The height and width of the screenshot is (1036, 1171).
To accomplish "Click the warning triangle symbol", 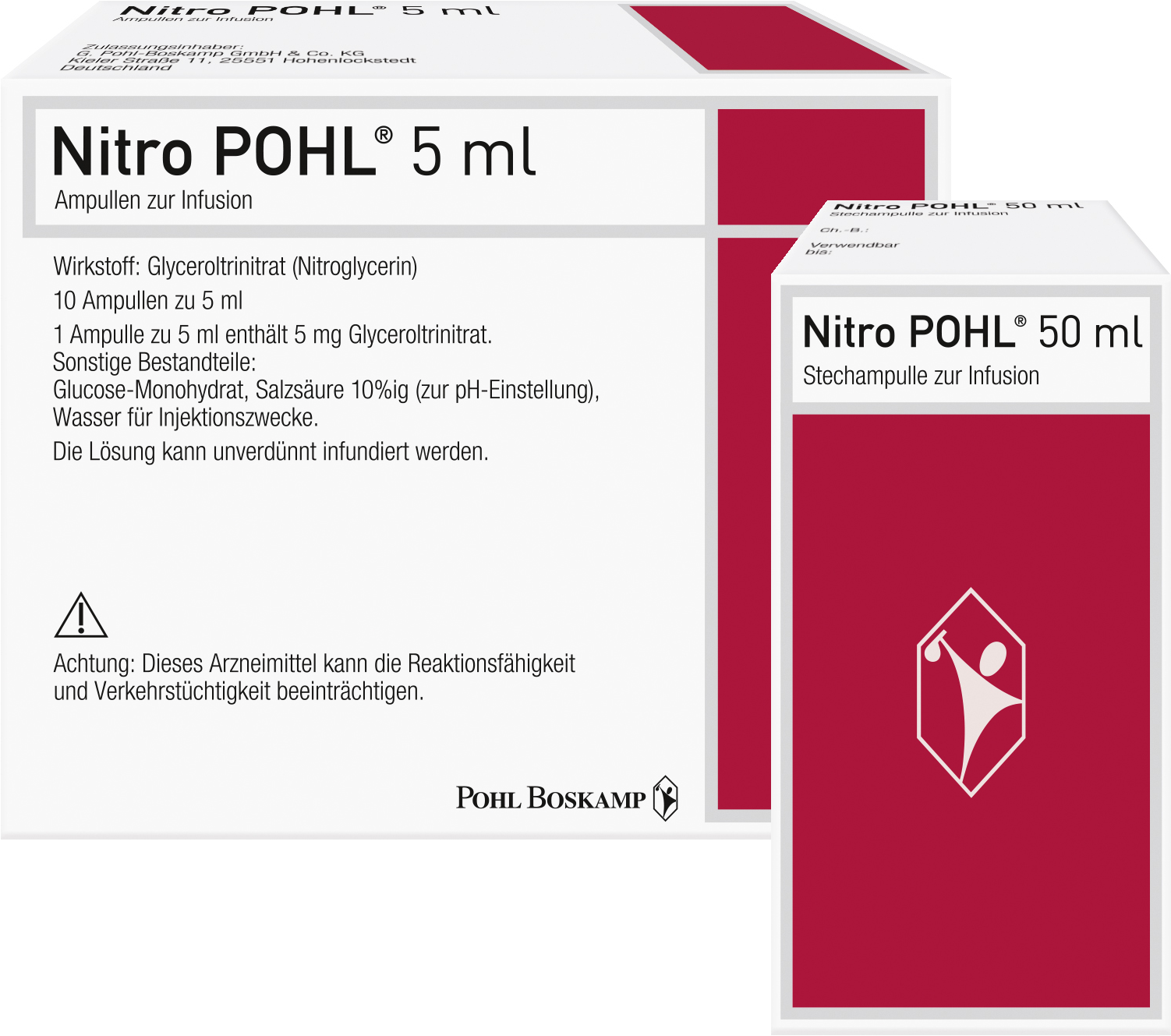I will pos(81,616).
